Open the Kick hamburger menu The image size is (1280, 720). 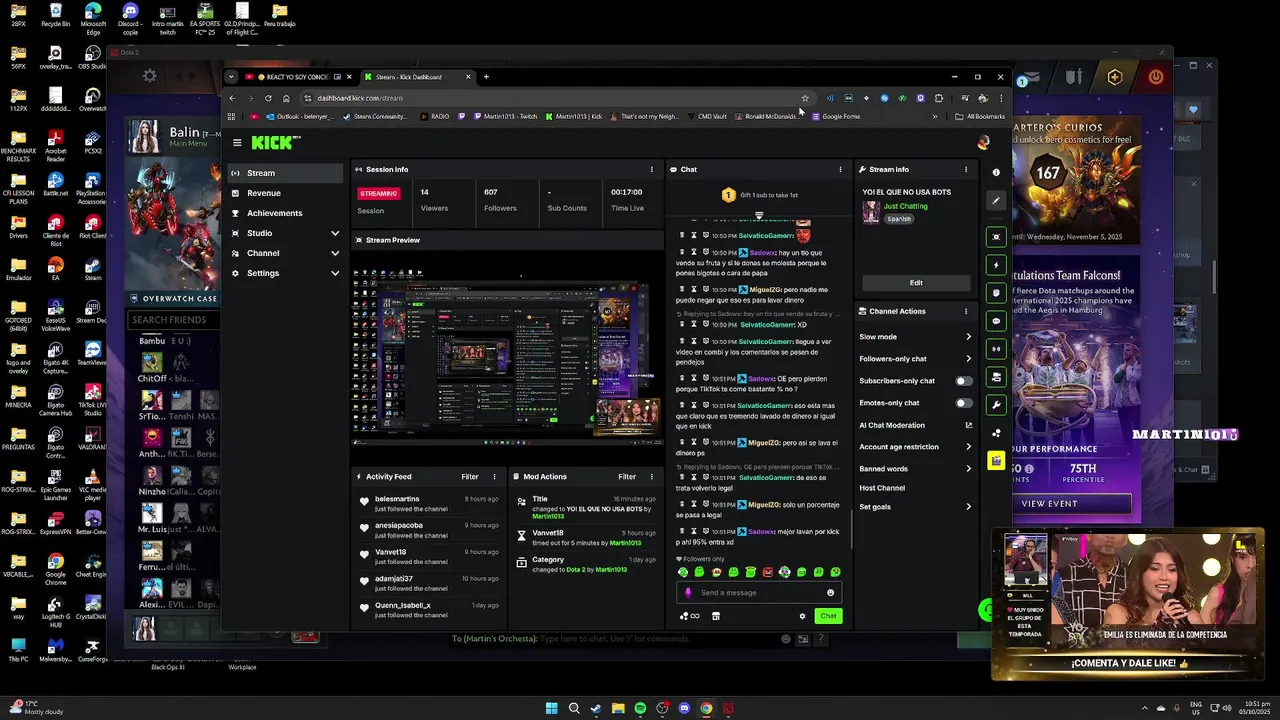pyautogui.click(x=237, y=143)
